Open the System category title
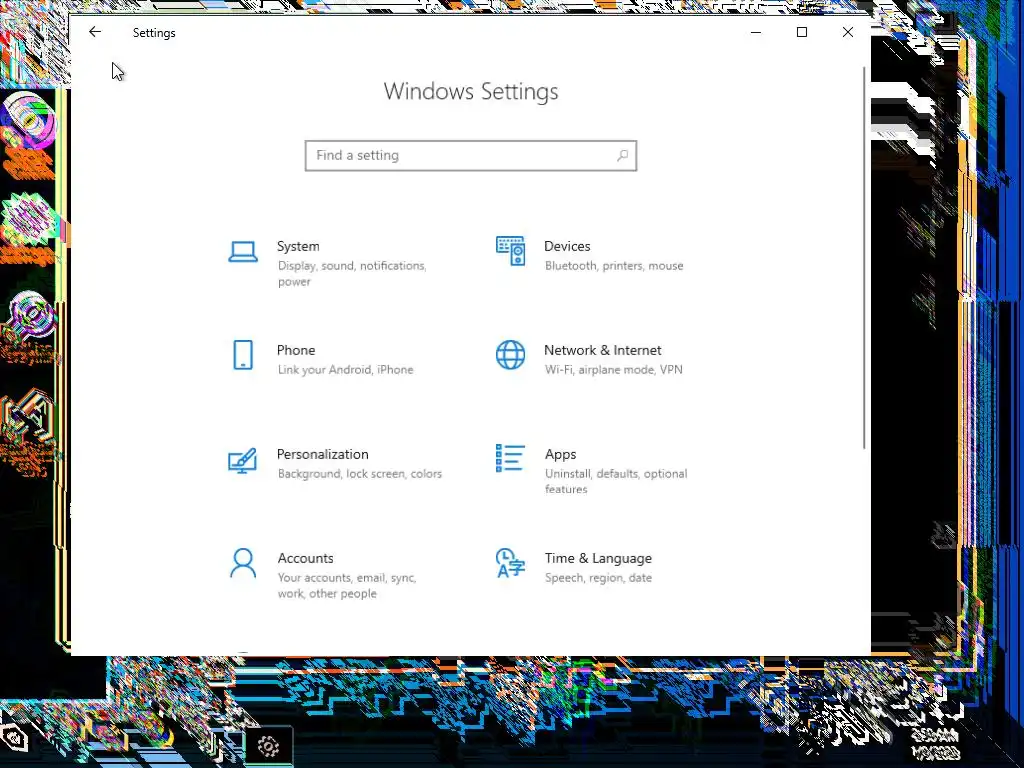 point(298,246)
